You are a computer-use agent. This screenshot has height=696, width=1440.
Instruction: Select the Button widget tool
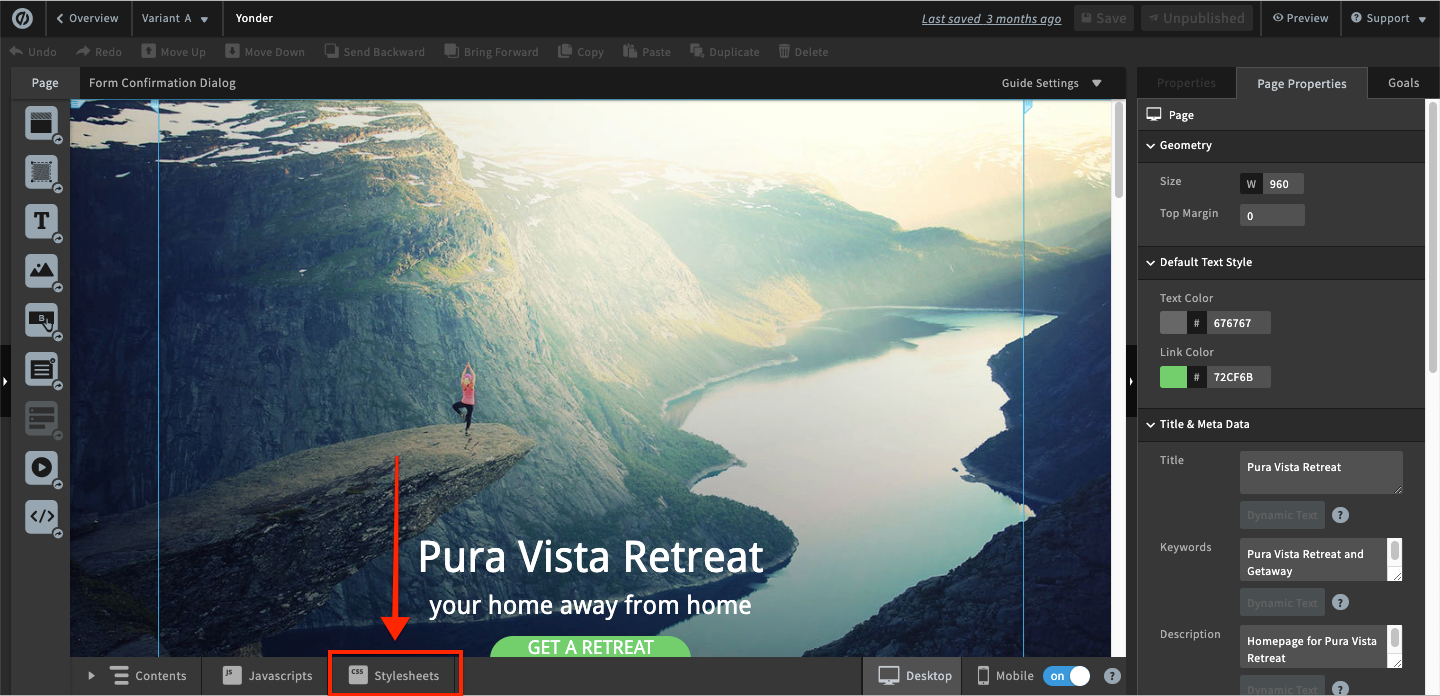tap(41, 320)
